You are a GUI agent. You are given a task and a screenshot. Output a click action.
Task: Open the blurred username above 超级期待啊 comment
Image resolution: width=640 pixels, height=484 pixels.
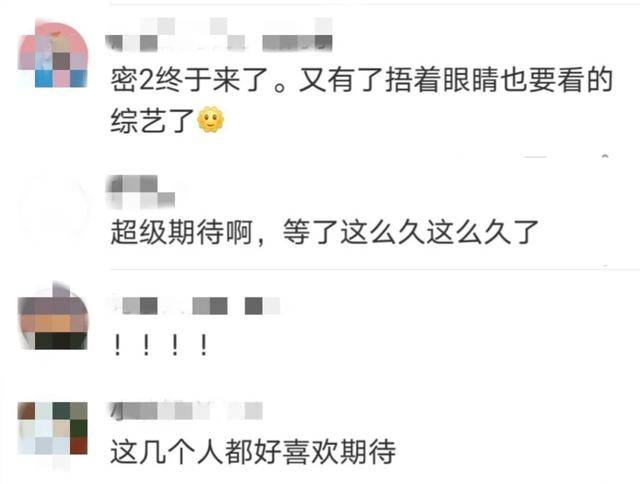(140, 191)
